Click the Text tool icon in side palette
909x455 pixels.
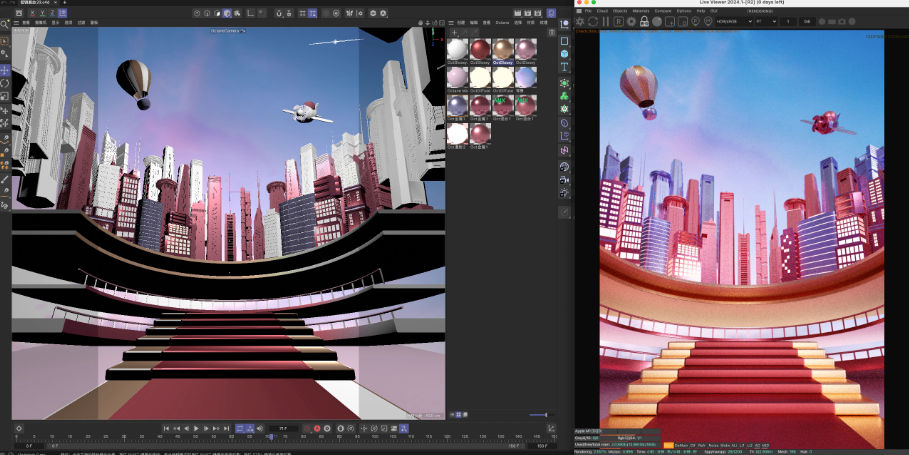564,68
